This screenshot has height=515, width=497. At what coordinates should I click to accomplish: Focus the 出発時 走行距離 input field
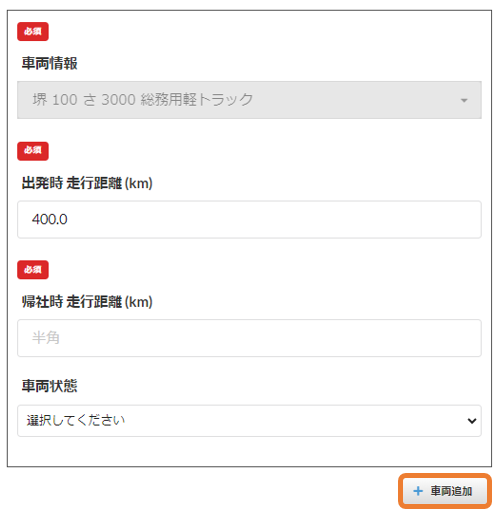point(249,219)
